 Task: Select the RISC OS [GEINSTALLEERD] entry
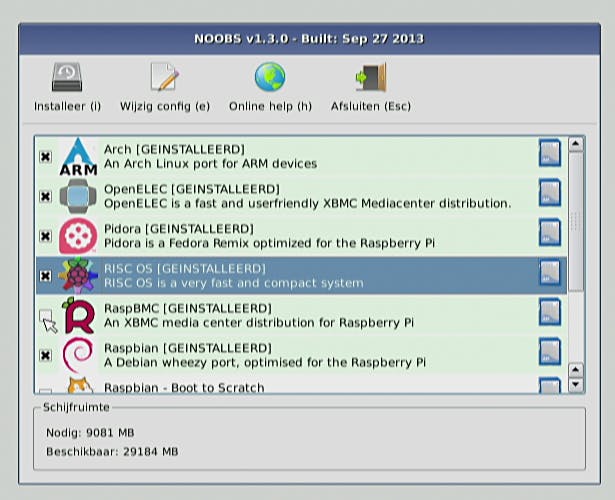tap(301, 276)
